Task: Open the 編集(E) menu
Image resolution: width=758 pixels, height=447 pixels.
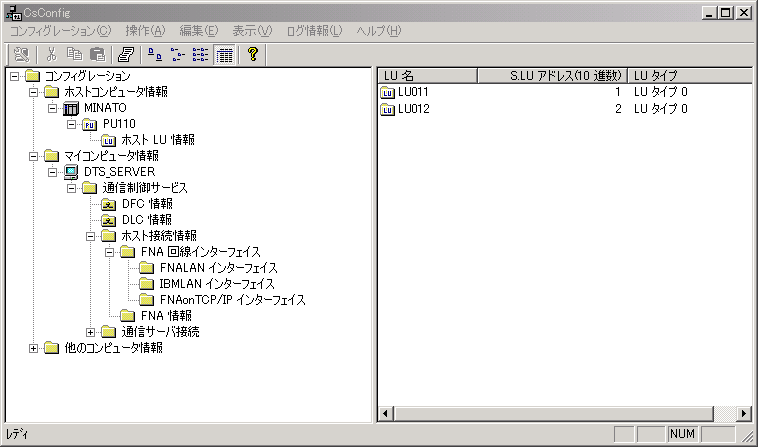Action: (199, 31)
